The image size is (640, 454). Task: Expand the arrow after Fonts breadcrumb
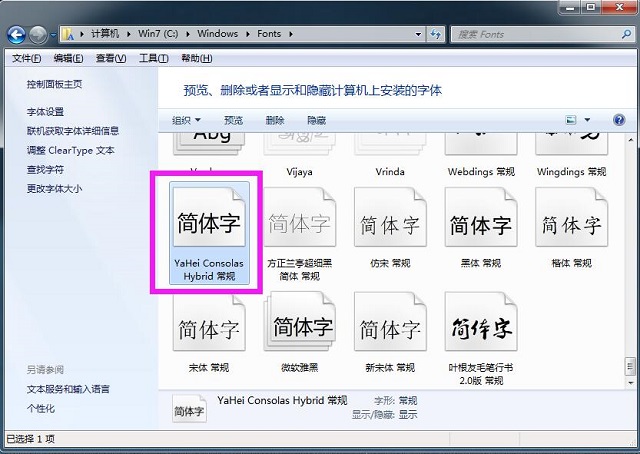point(291,34)
